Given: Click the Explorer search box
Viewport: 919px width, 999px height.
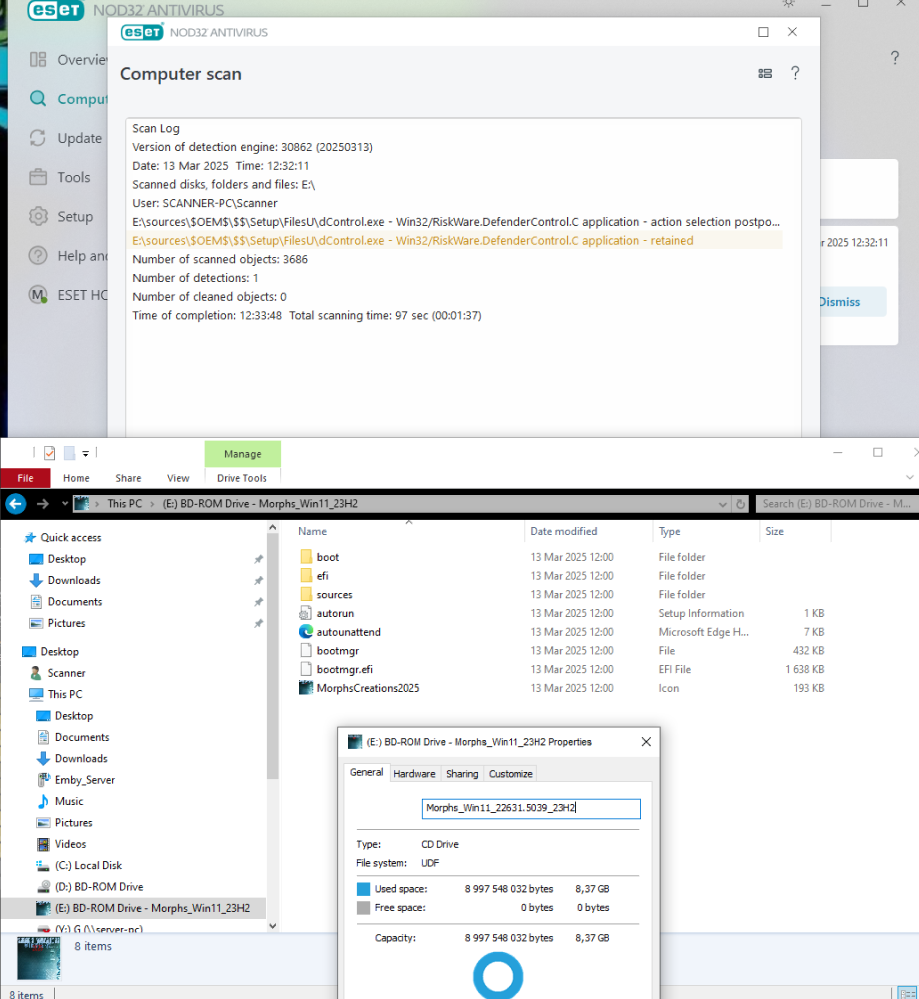Looking at the screenshot, I should [837, 504].
